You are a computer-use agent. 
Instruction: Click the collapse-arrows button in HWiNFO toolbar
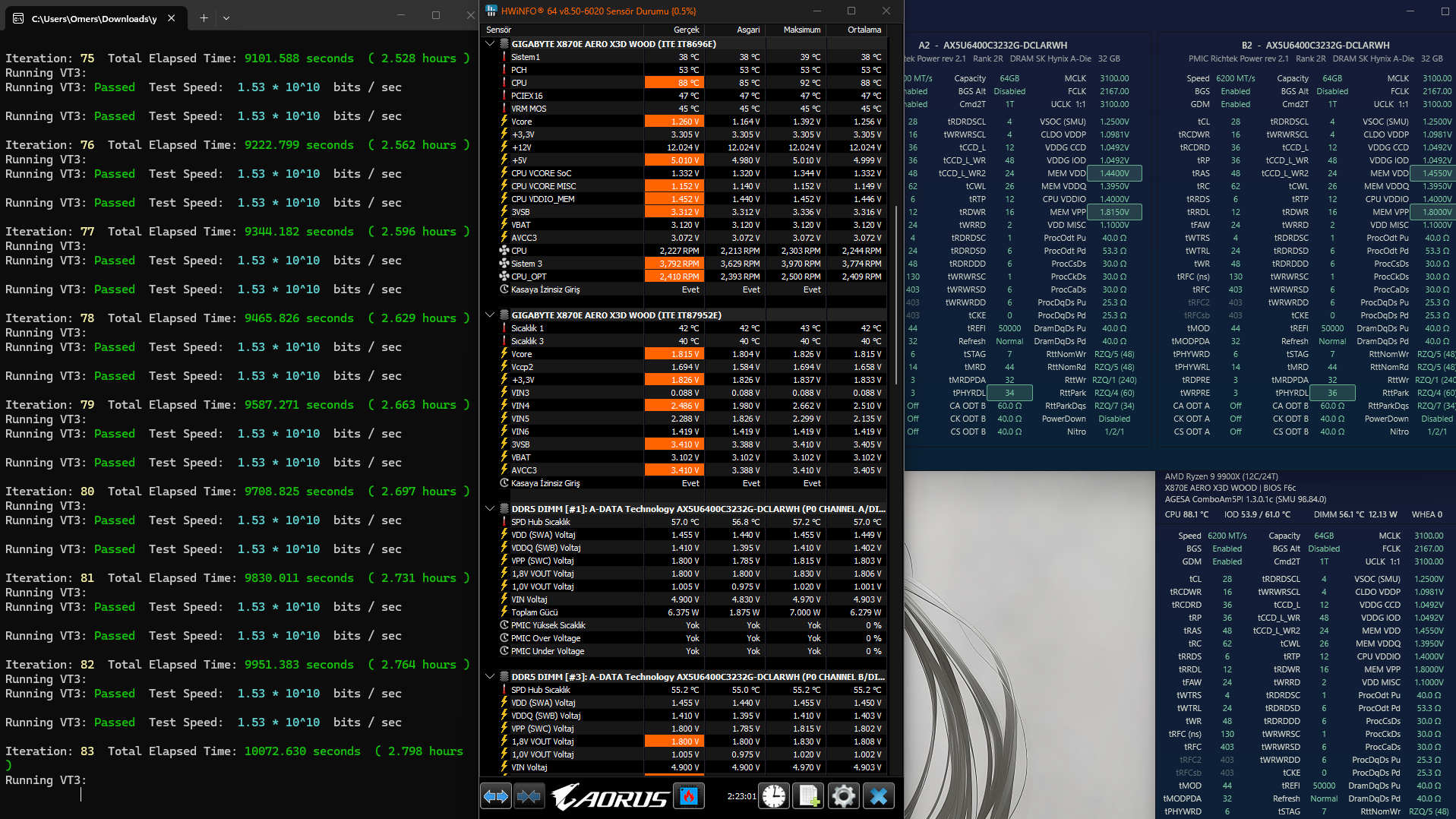pyautogui.click(x=529, y=796)
